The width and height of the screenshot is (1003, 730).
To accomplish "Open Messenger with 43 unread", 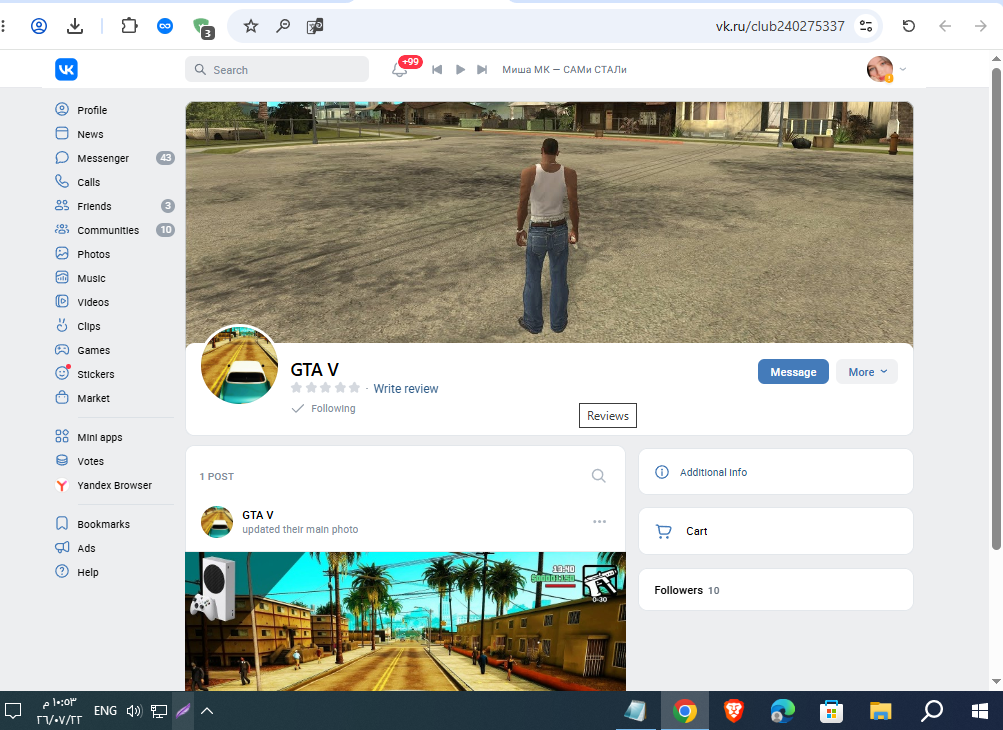I will point(115,158).
